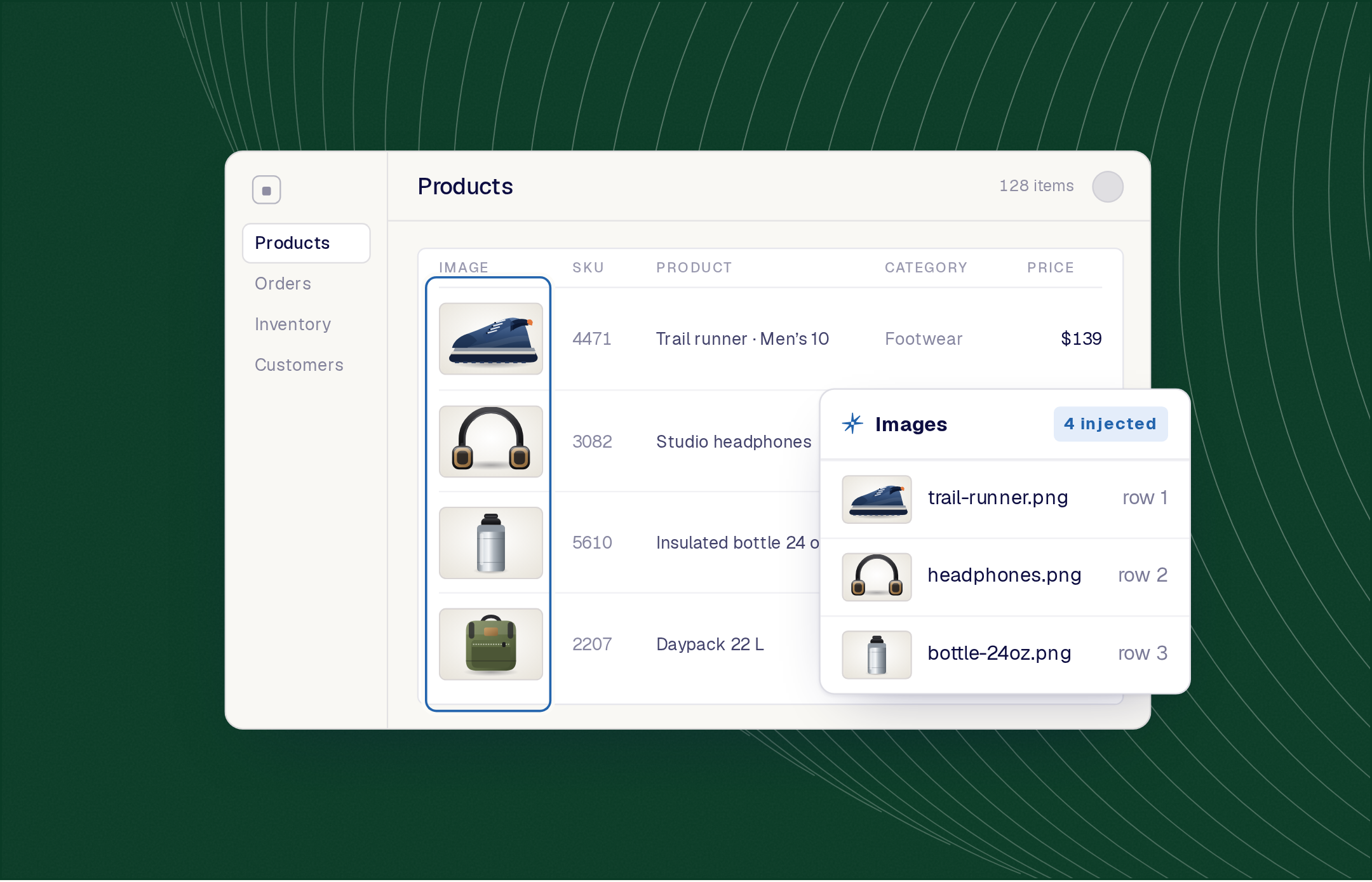
Task: Click the SKU column header
Action: (588, 268)
